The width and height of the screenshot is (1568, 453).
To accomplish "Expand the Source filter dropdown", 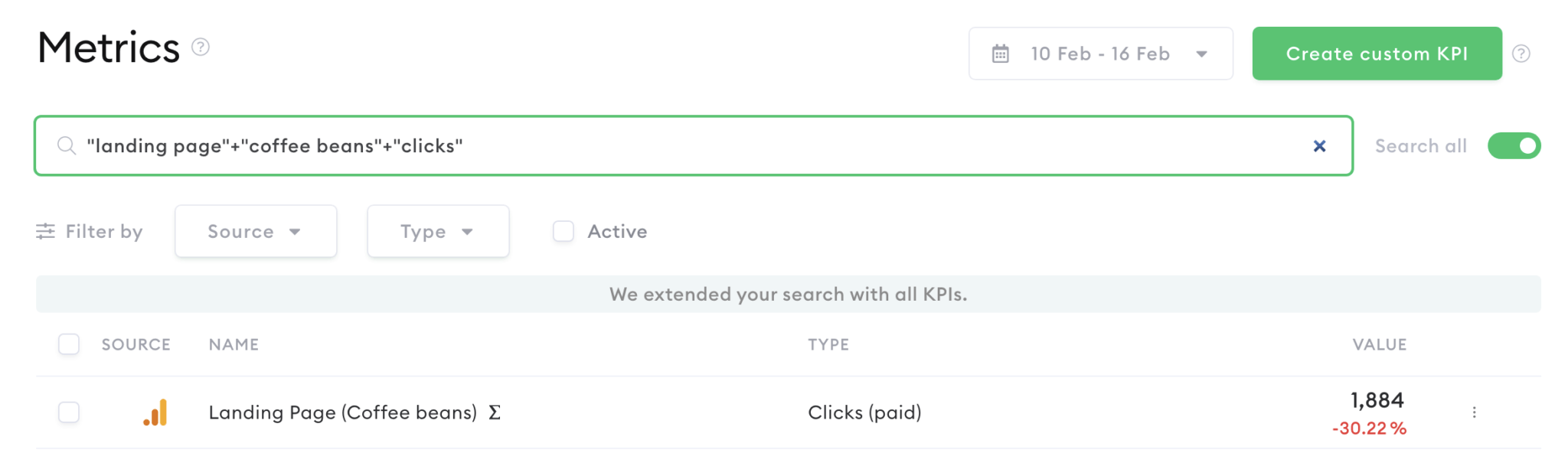I will click(x=255, y=231).
